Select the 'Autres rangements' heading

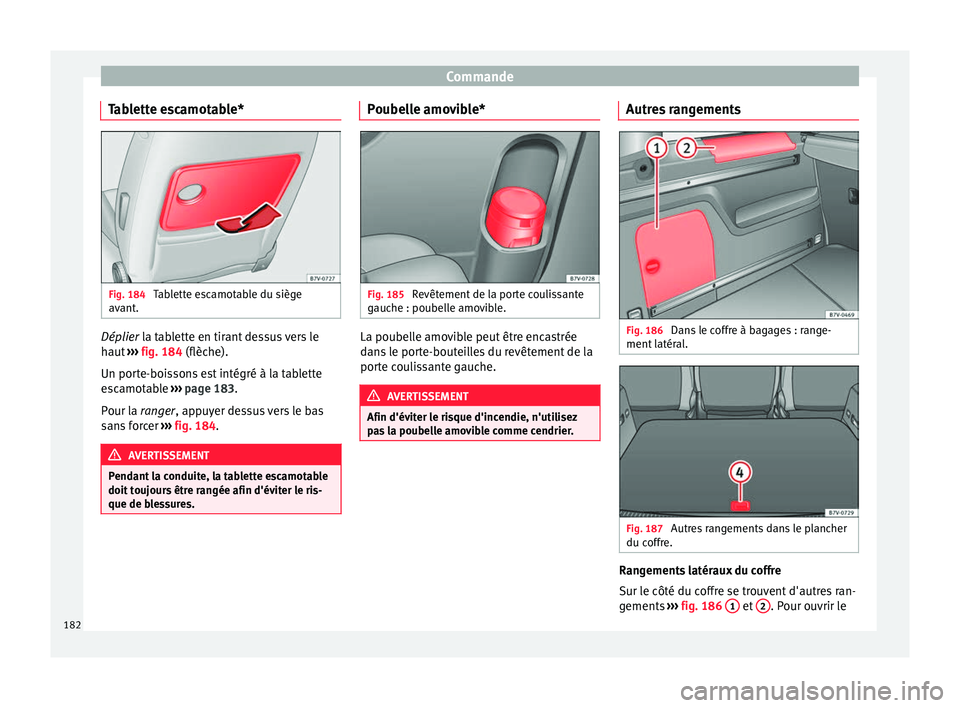point(683,110)
